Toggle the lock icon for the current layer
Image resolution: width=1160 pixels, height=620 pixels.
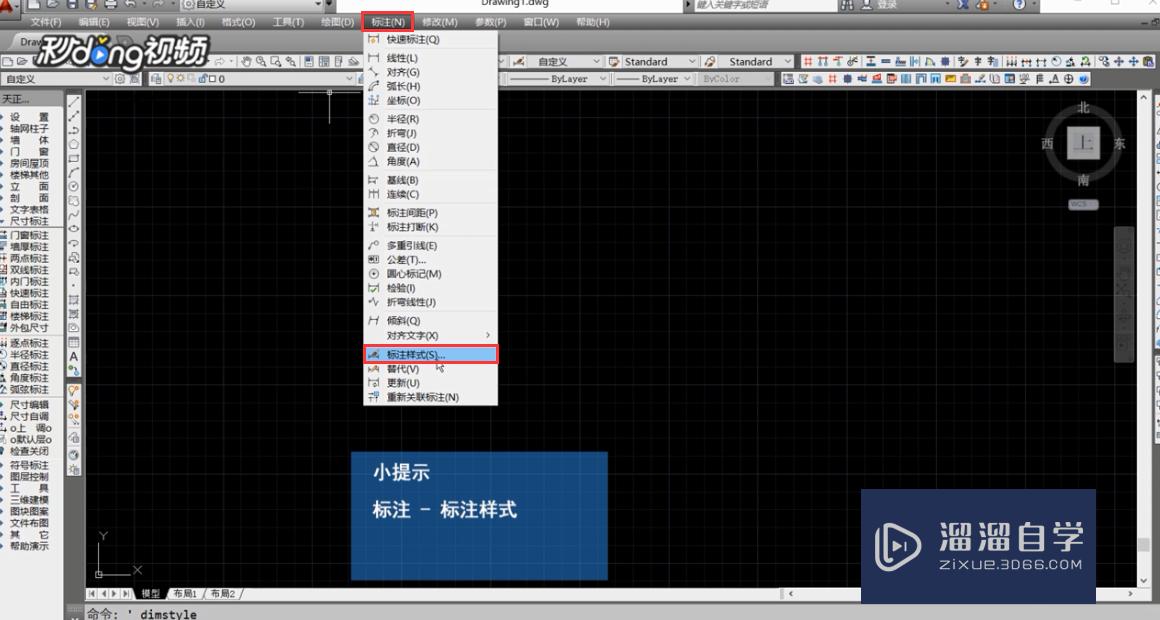(x=202, y=78)
